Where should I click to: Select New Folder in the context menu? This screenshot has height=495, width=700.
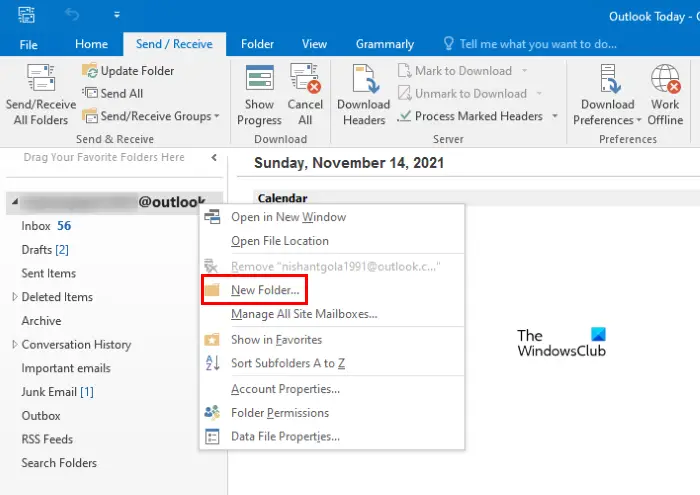pyautogui.click(x=265, y=290)
